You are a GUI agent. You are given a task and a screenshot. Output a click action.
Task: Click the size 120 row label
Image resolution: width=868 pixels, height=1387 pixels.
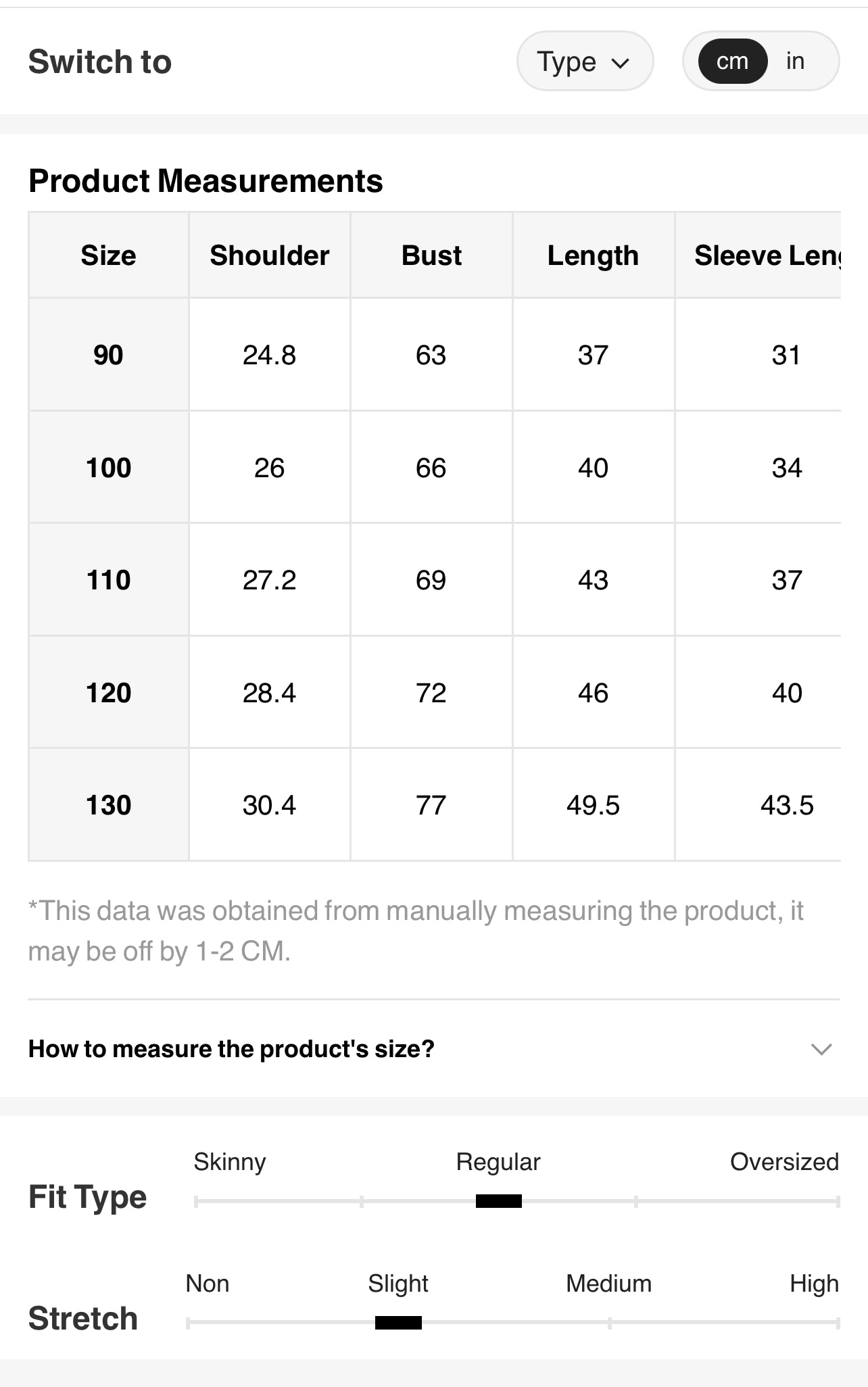click(108, 693)
